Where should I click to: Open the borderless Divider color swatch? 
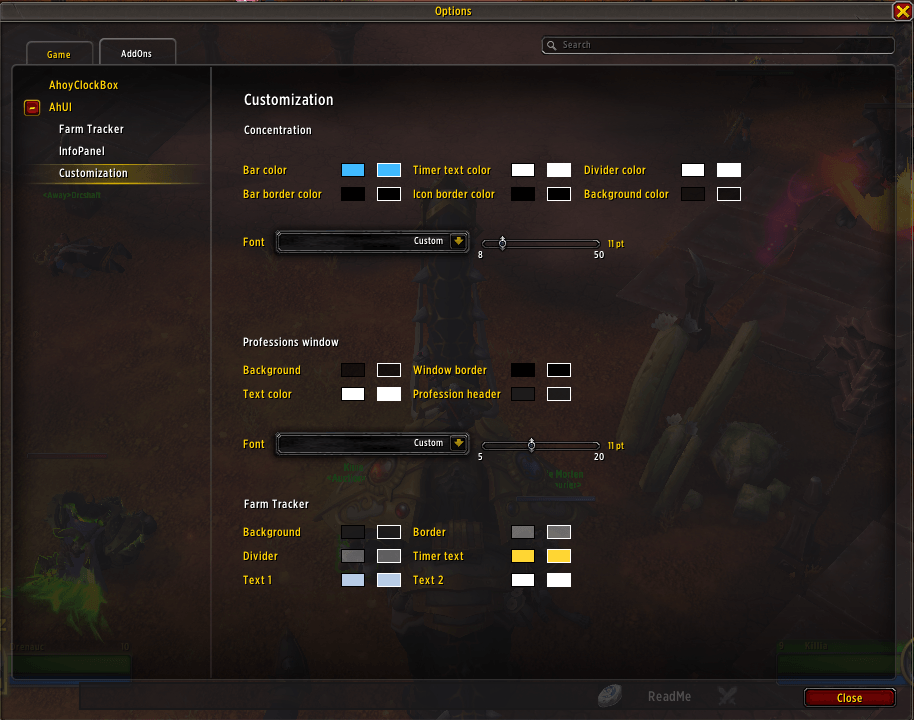click(693, 170)
